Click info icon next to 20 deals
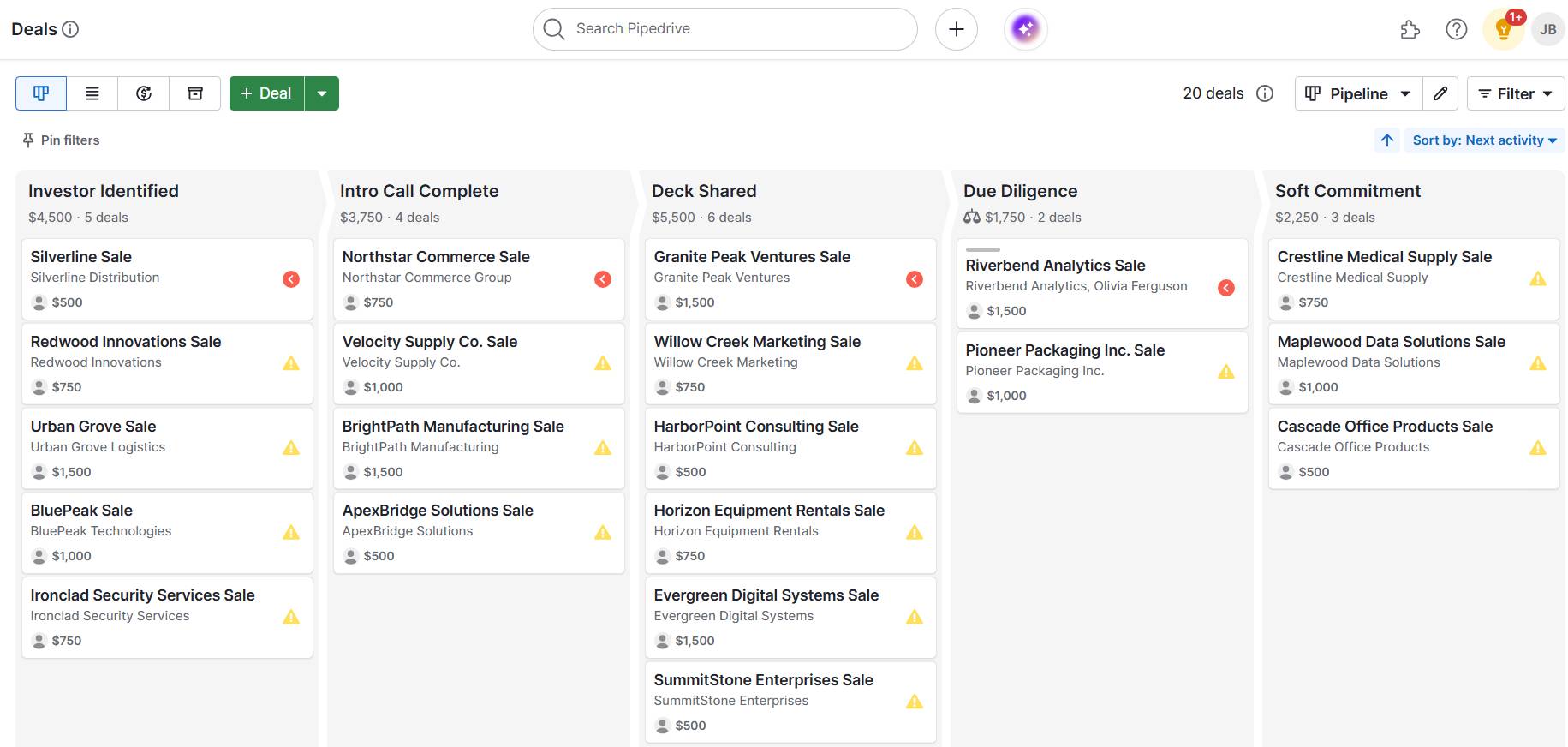Image resolution: width=1568 pixels, height=747 pixels. click(x=1265, y=93)
